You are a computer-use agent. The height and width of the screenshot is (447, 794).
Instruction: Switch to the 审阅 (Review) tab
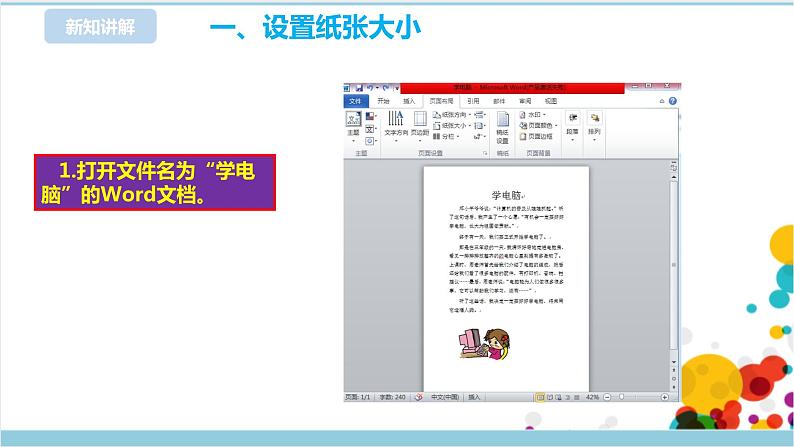(525, 101)
